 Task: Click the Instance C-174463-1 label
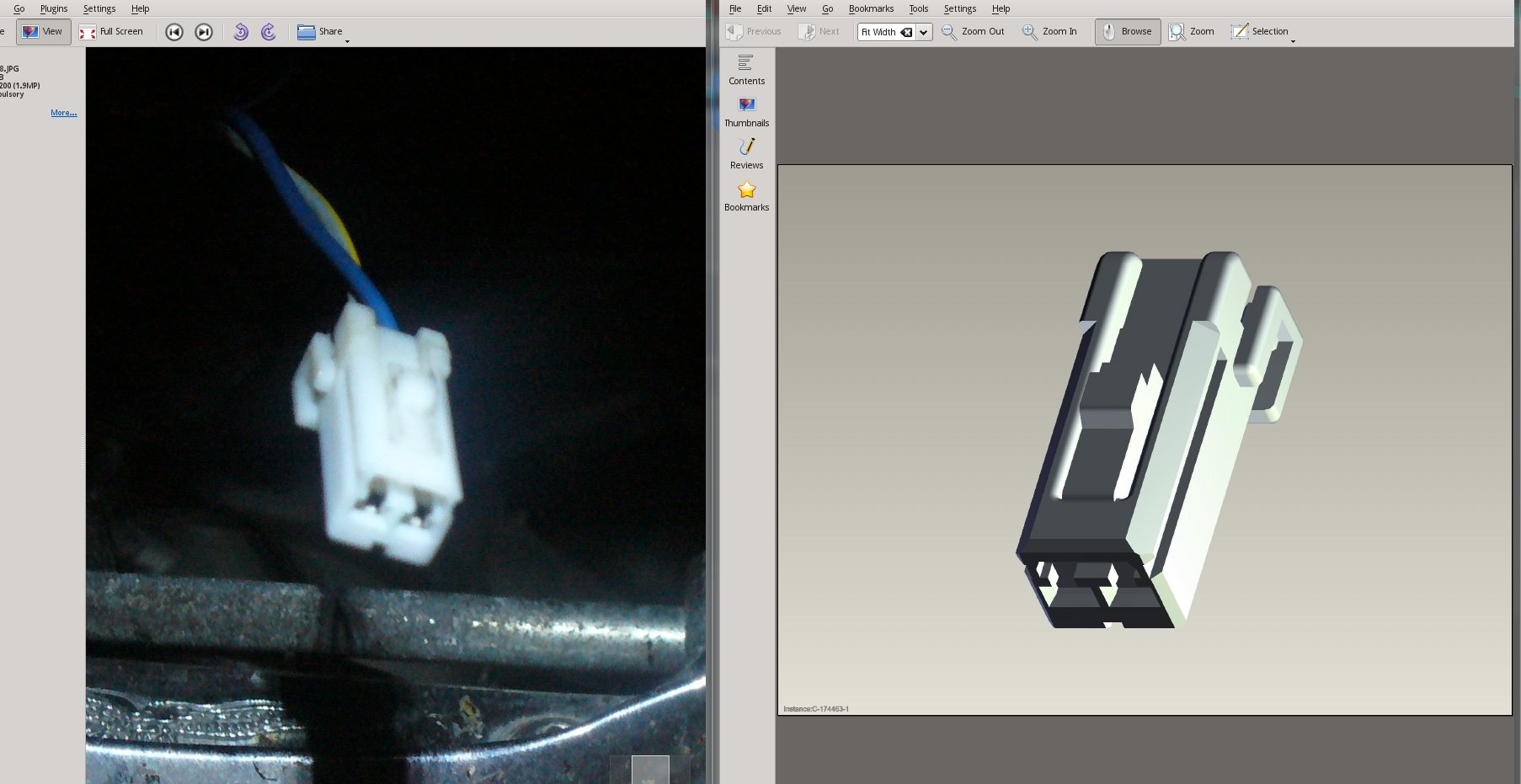point(816,709)
